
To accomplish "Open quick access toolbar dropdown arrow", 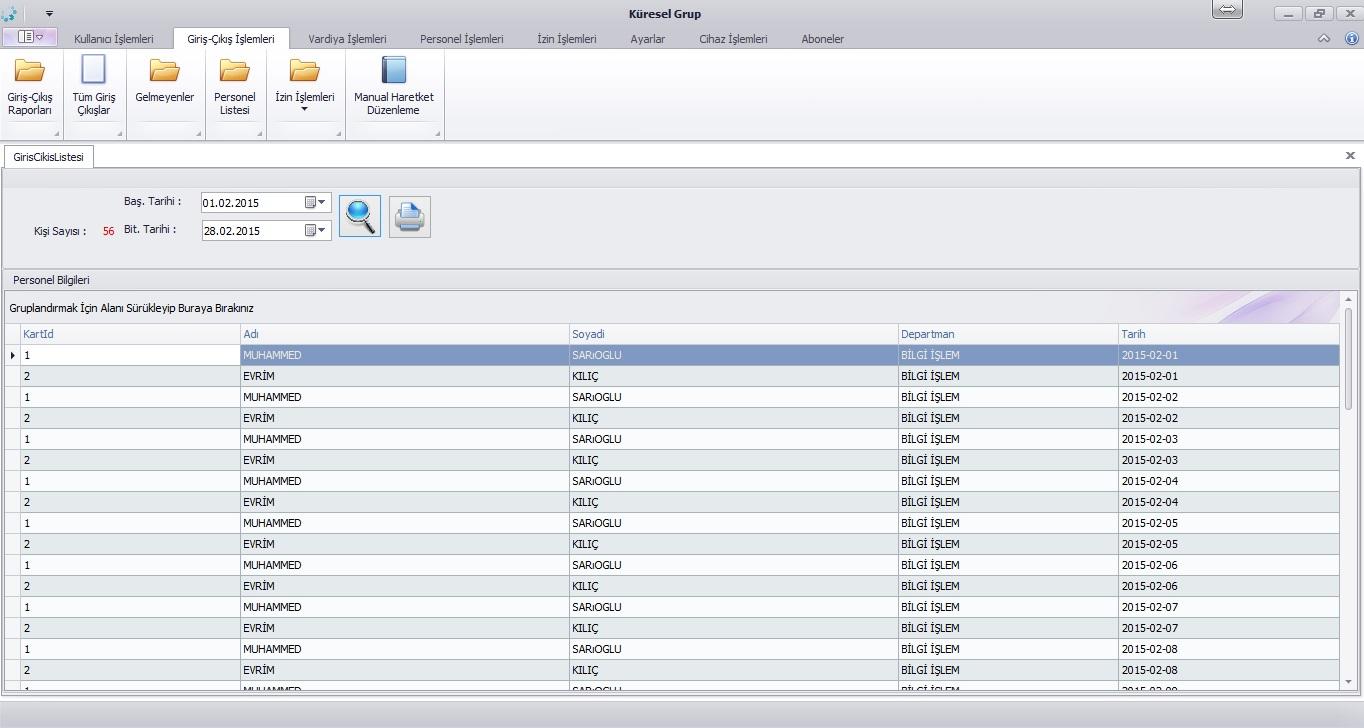I will [50, 14].
